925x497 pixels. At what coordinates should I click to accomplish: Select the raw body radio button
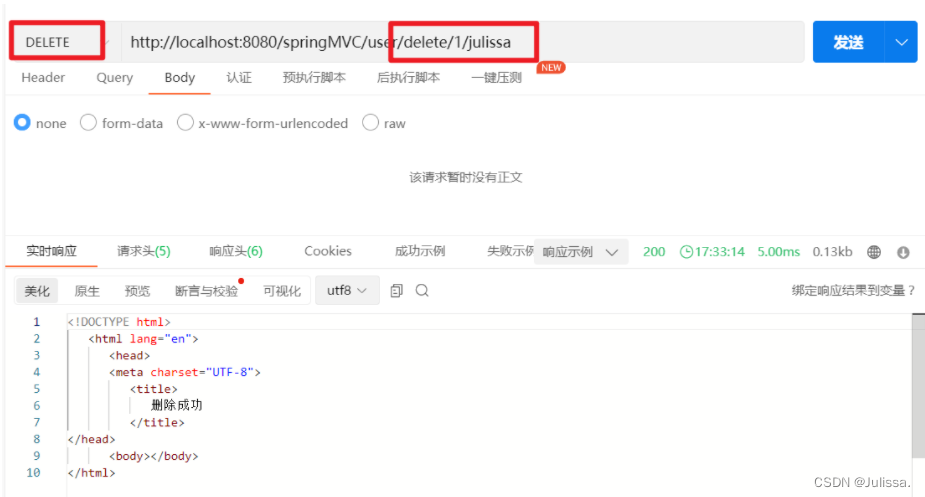coord(370,123)
